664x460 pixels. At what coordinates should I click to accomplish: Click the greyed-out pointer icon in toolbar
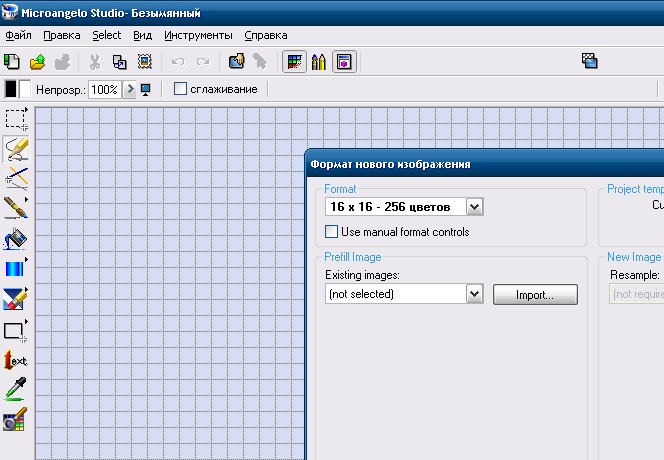click(x=260, y=62)
